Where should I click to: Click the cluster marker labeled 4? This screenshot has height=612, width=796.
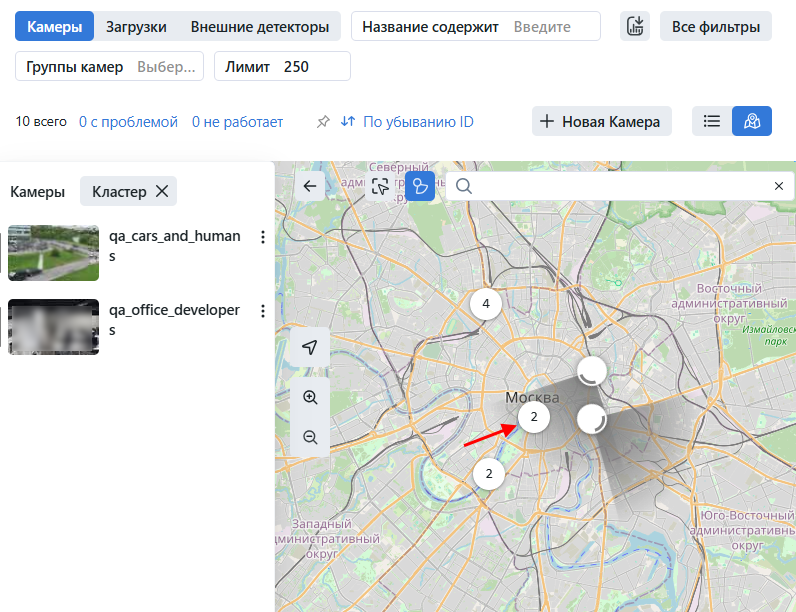tap(486, 303)
